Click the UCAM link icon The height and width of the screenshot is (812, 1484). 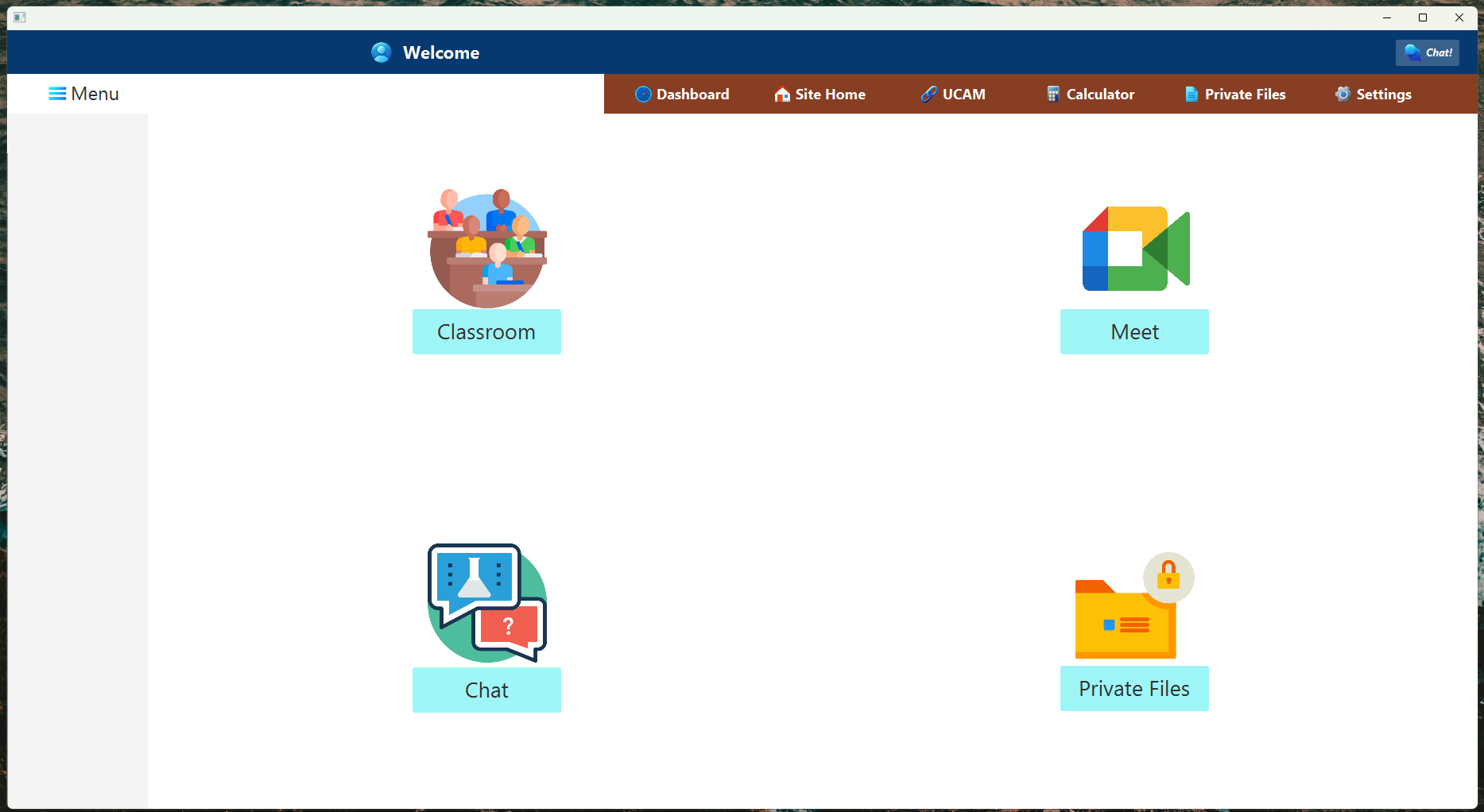click(929, 95)
